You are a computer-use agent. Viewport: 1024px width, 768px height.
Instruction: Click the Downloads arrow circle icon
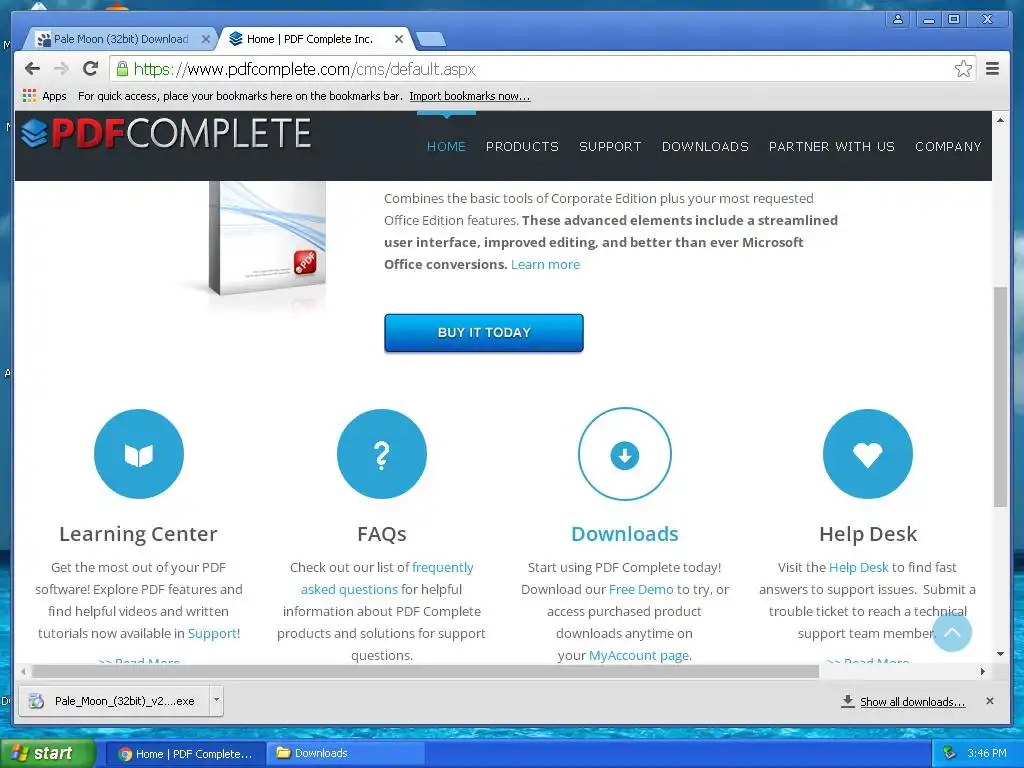coord(624,454)
